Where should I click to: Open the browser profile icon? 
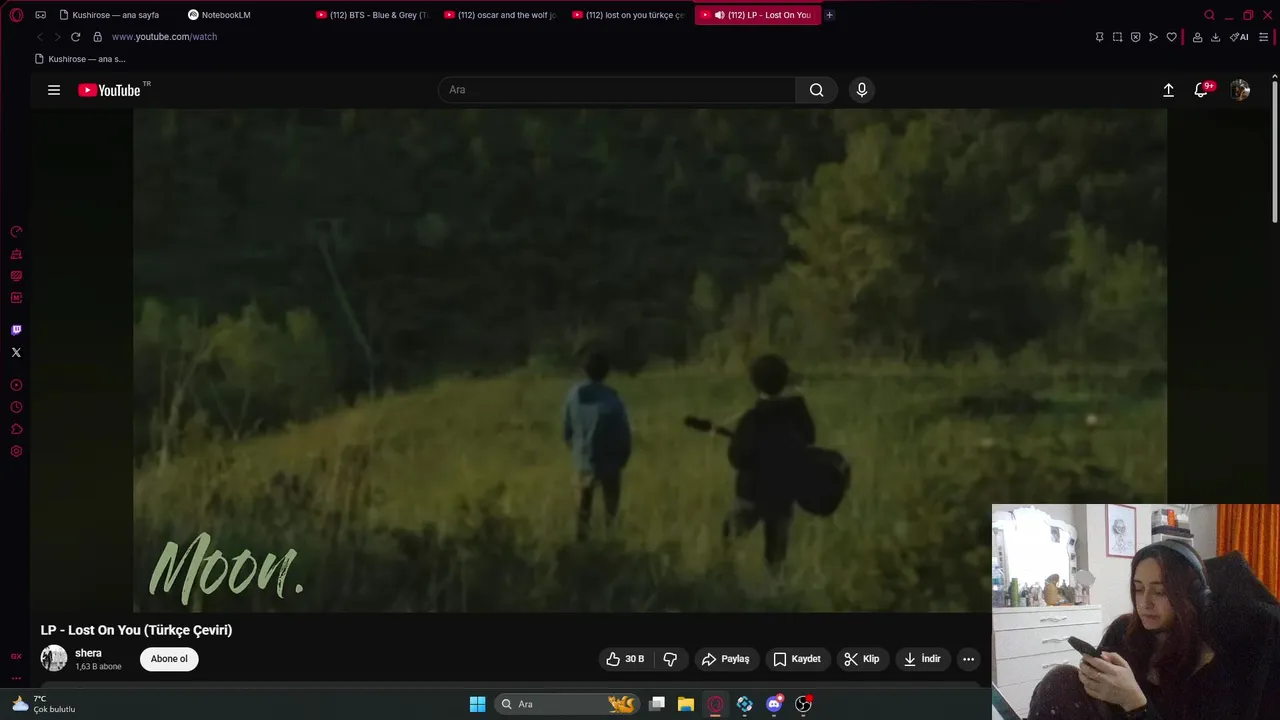(x=1197, y=37)
